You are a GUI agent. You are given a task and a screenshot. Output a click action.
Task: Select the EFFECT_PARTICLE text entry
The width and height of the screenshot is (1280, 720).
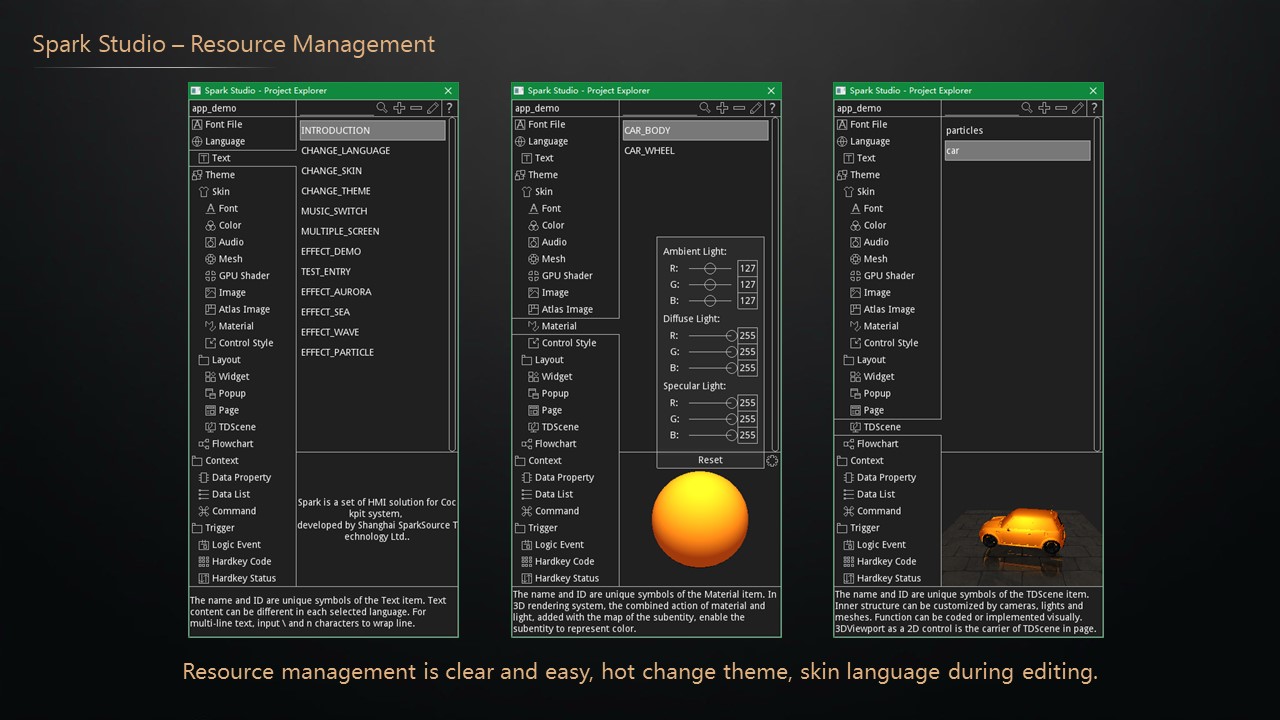337,352
